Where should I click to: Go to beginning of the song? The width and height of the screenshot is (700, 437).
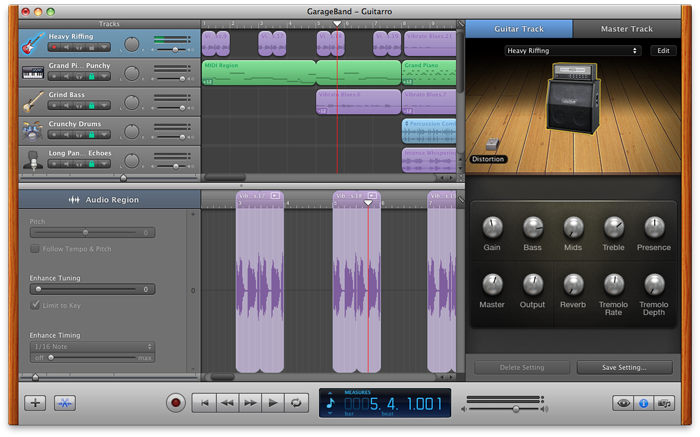pos(204,403)
